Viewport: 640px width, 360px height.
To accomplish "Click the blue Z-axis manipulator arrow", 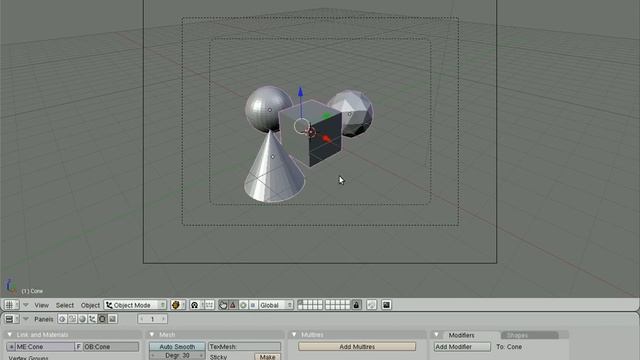I will (300, 92).
